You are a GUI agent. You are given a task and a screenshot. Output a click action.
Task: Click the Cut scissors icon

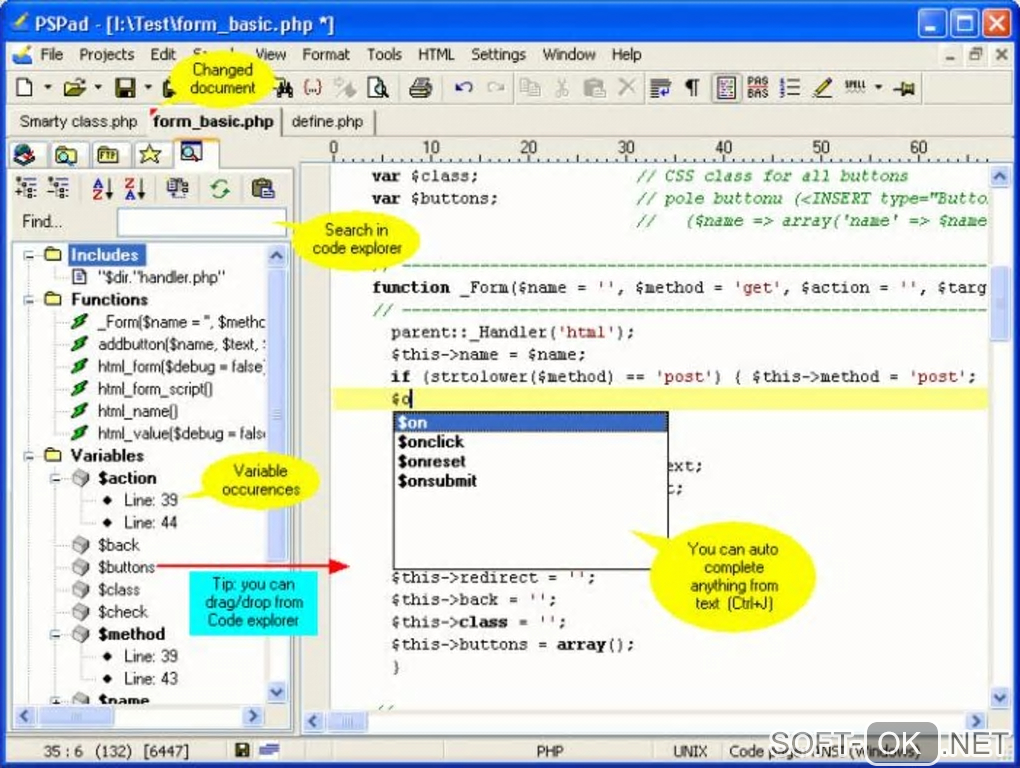tap(562, 87)
